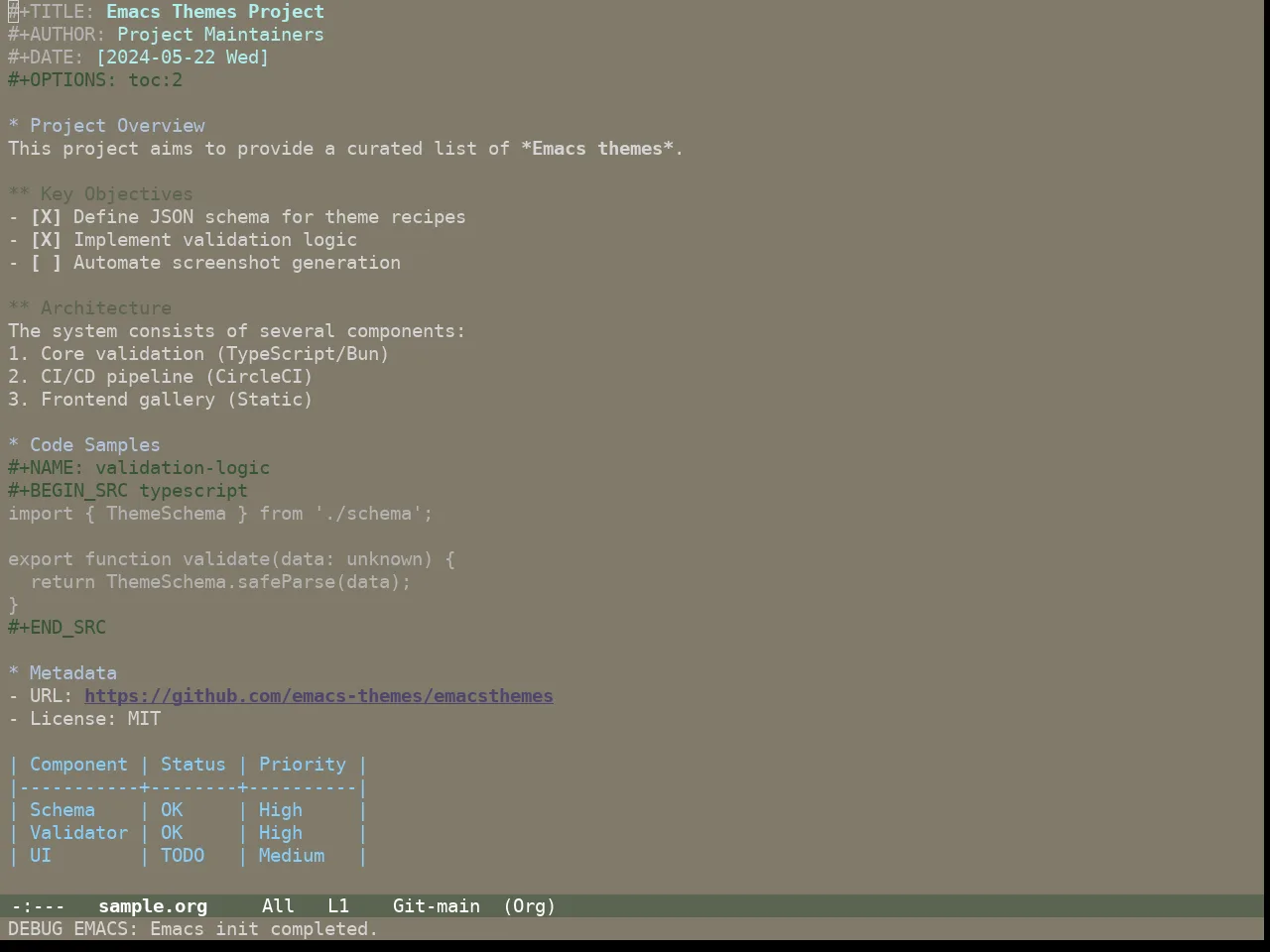Click the export function validate line
The image size is (1270, 952).
(x=231, y=559)
